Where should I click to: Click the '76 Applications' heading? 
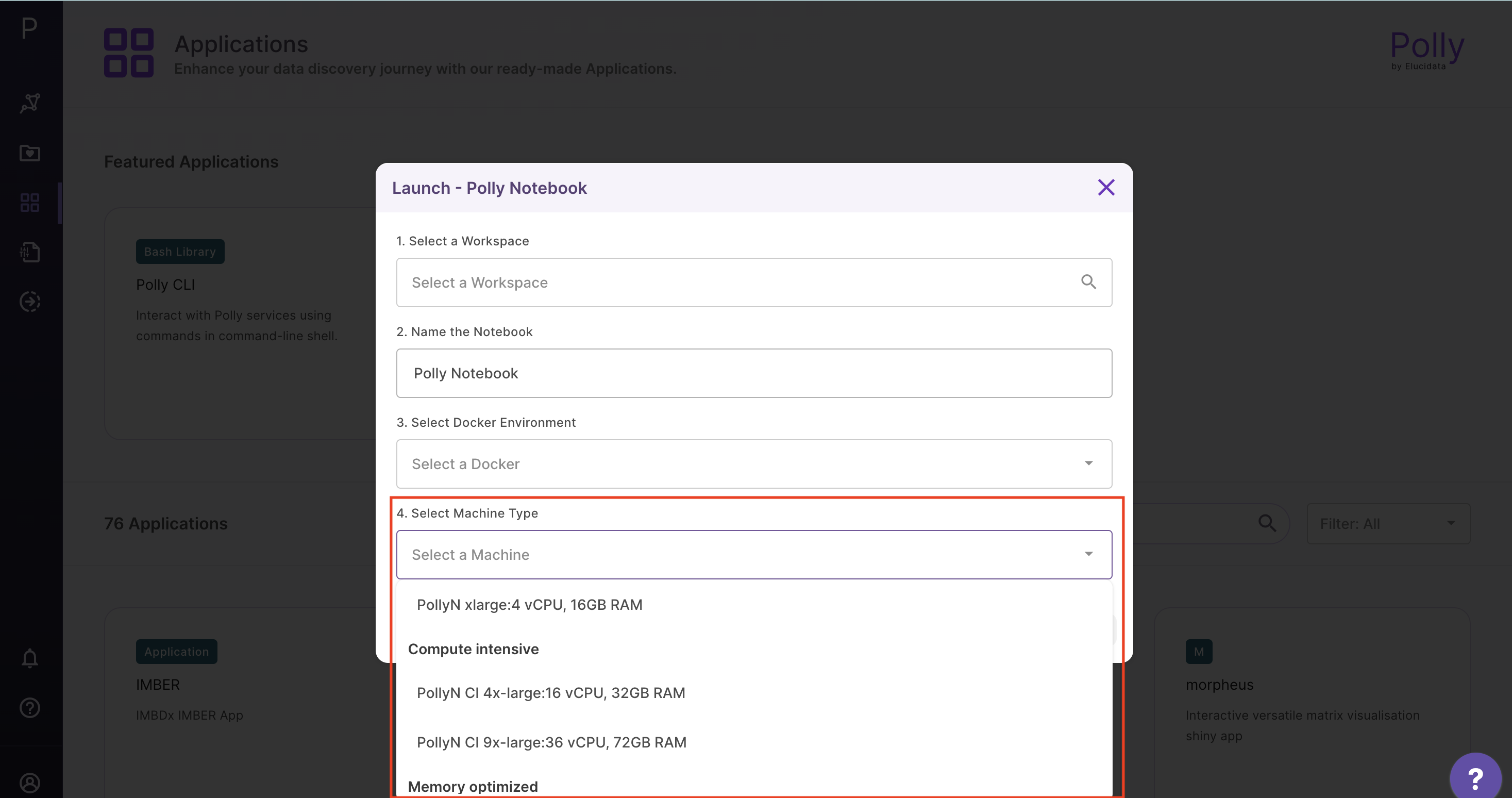point(165,524)
